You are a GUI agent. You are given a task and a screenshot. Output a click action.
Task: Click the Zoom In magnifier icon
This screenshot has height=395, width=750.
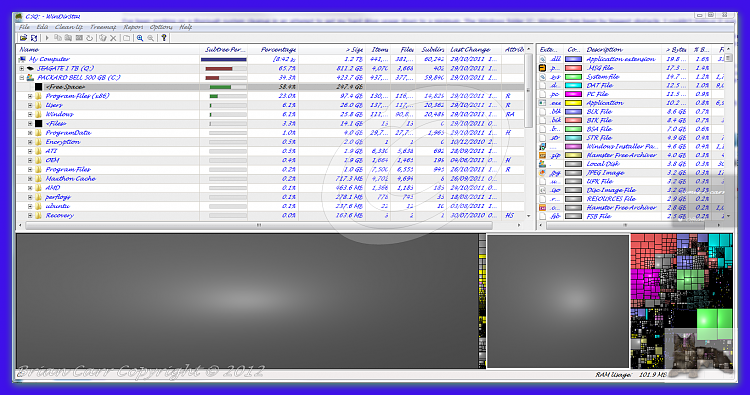click(x=140, y=38)
